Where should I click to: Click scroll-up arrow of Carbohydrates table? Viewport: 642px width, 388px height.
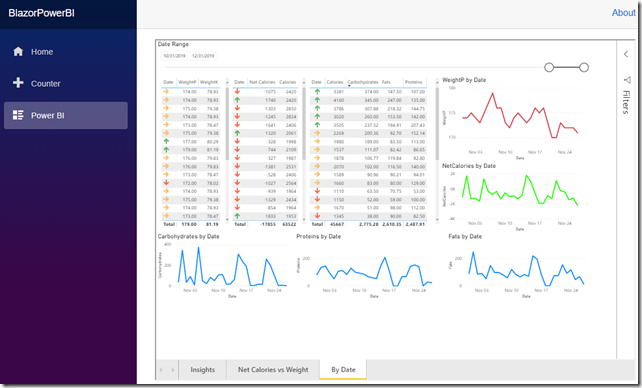coord(437,82)
